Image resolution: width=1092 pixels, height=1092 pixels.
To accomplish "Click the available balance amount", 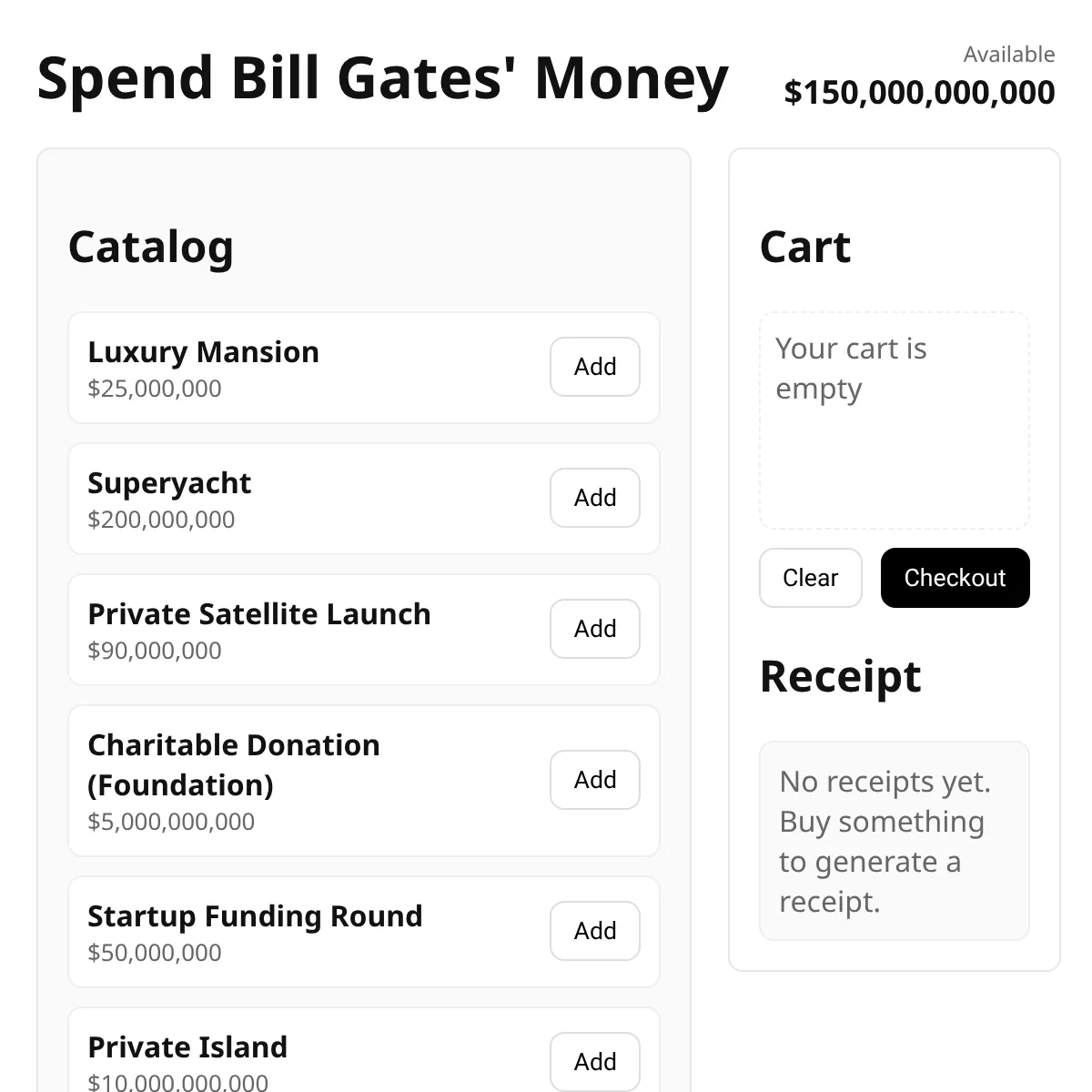I will coord(919,92).
